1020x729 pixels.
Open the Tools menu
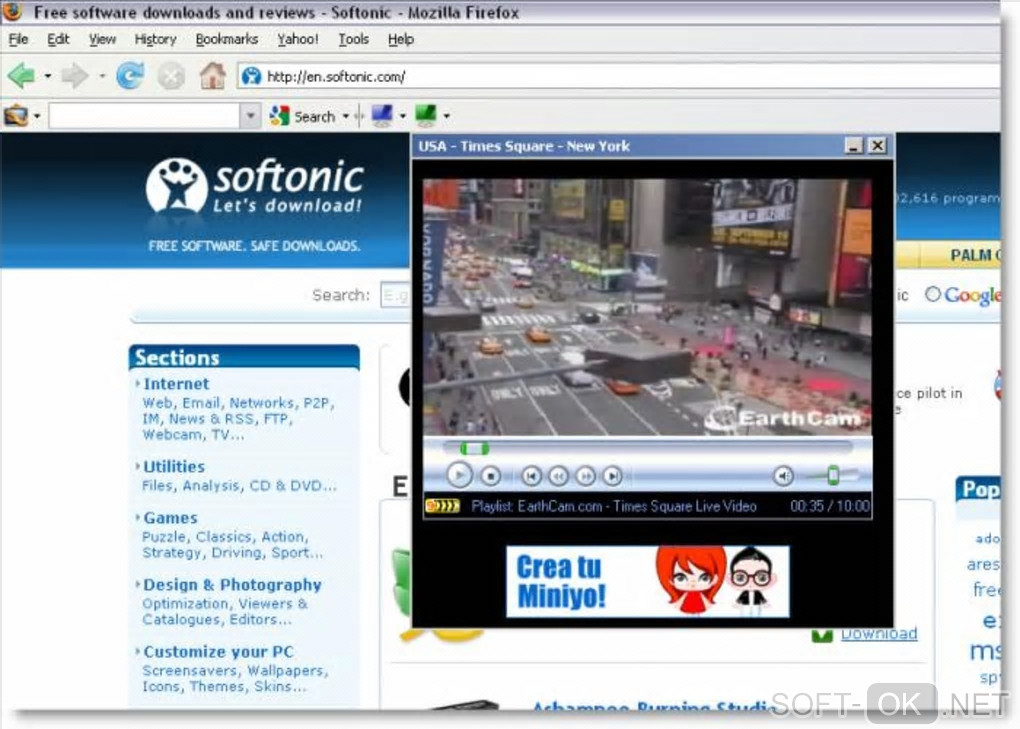tap(353, 39)
